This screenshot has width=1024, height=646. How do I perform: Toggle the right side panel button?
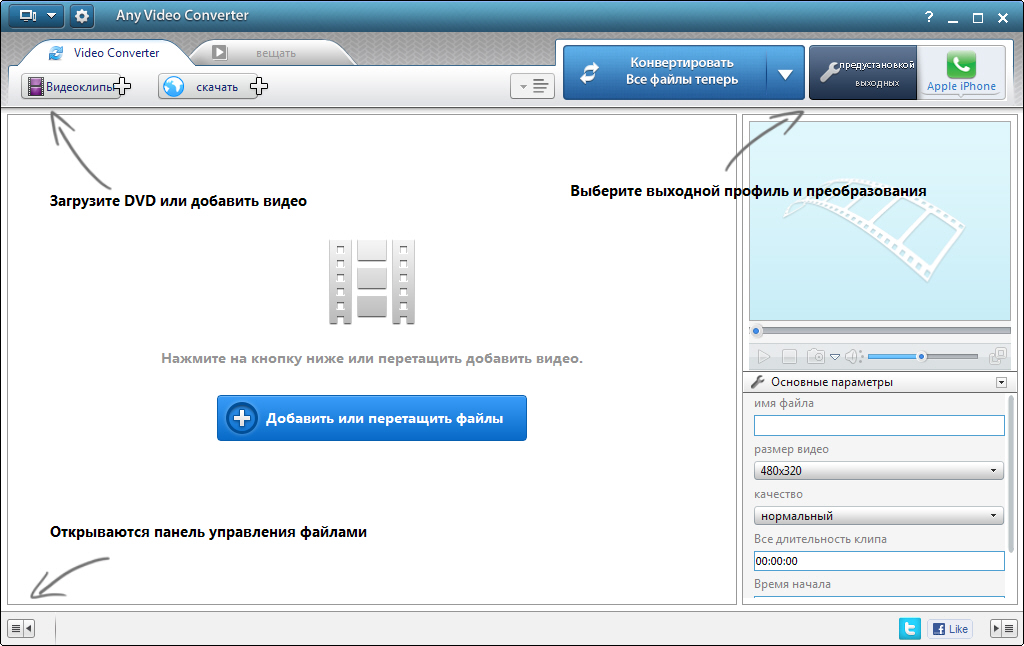point(1002,628)
